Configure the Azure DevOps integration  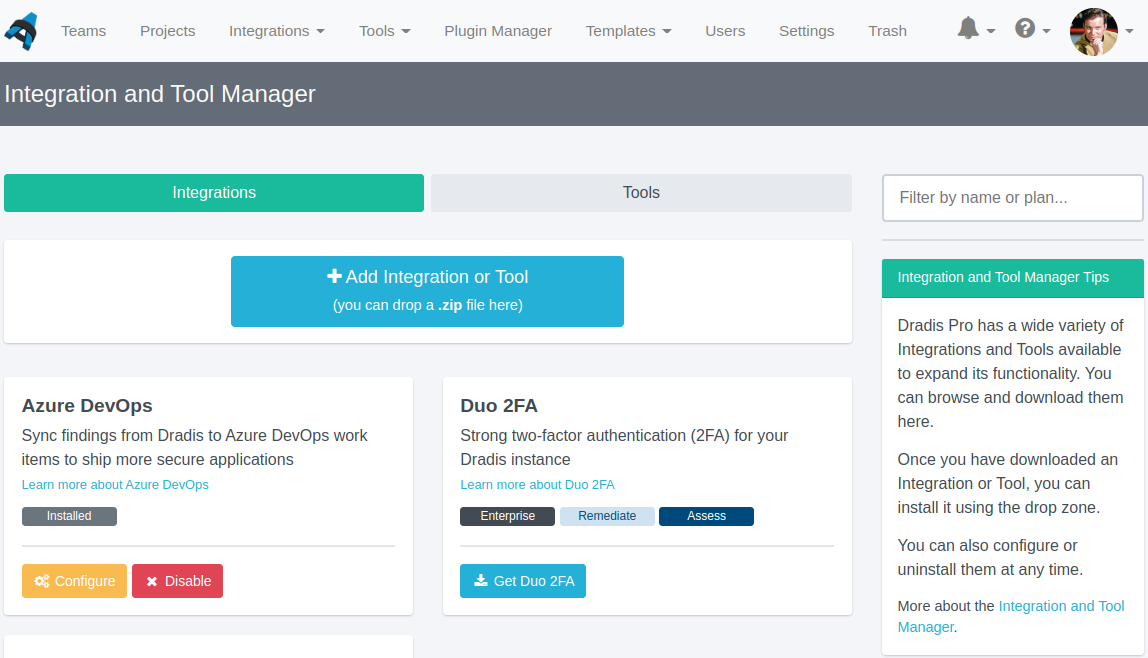[75, 581]
